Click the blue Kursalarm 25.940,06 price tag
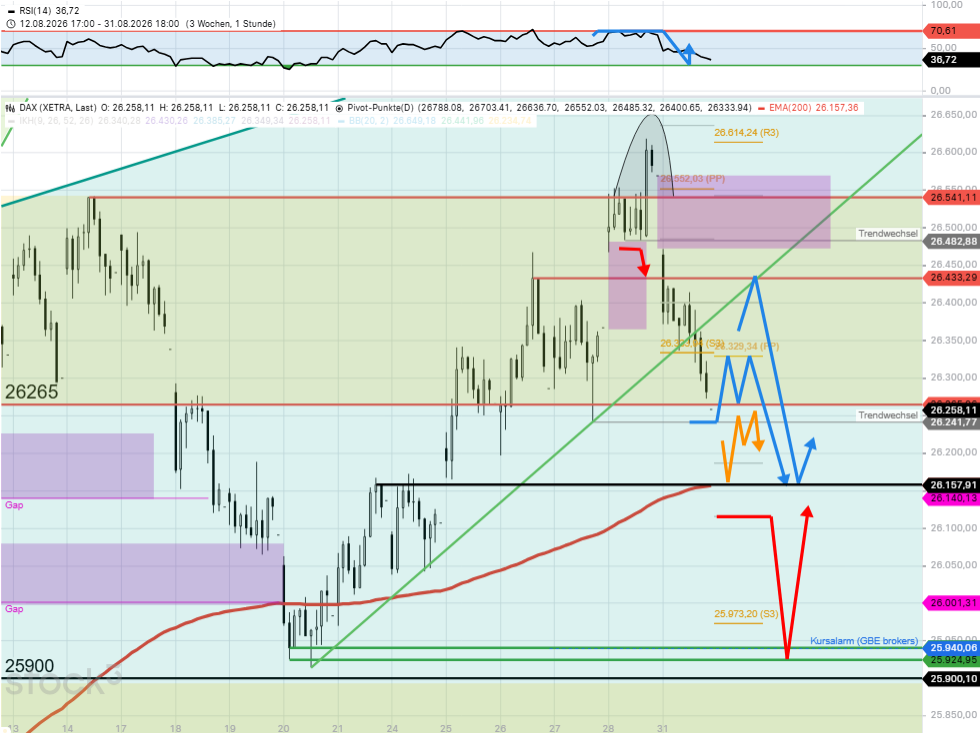The width and height of the screenshot is (980, 733). click(x=951, y=647)
